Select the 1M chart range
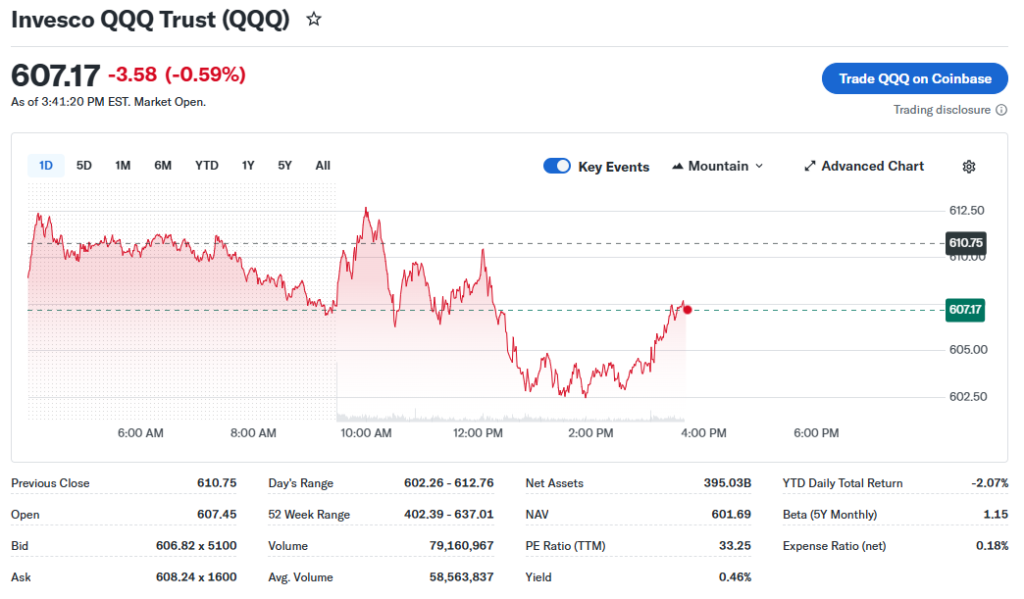1024x599 pixels. coord(122,165)
